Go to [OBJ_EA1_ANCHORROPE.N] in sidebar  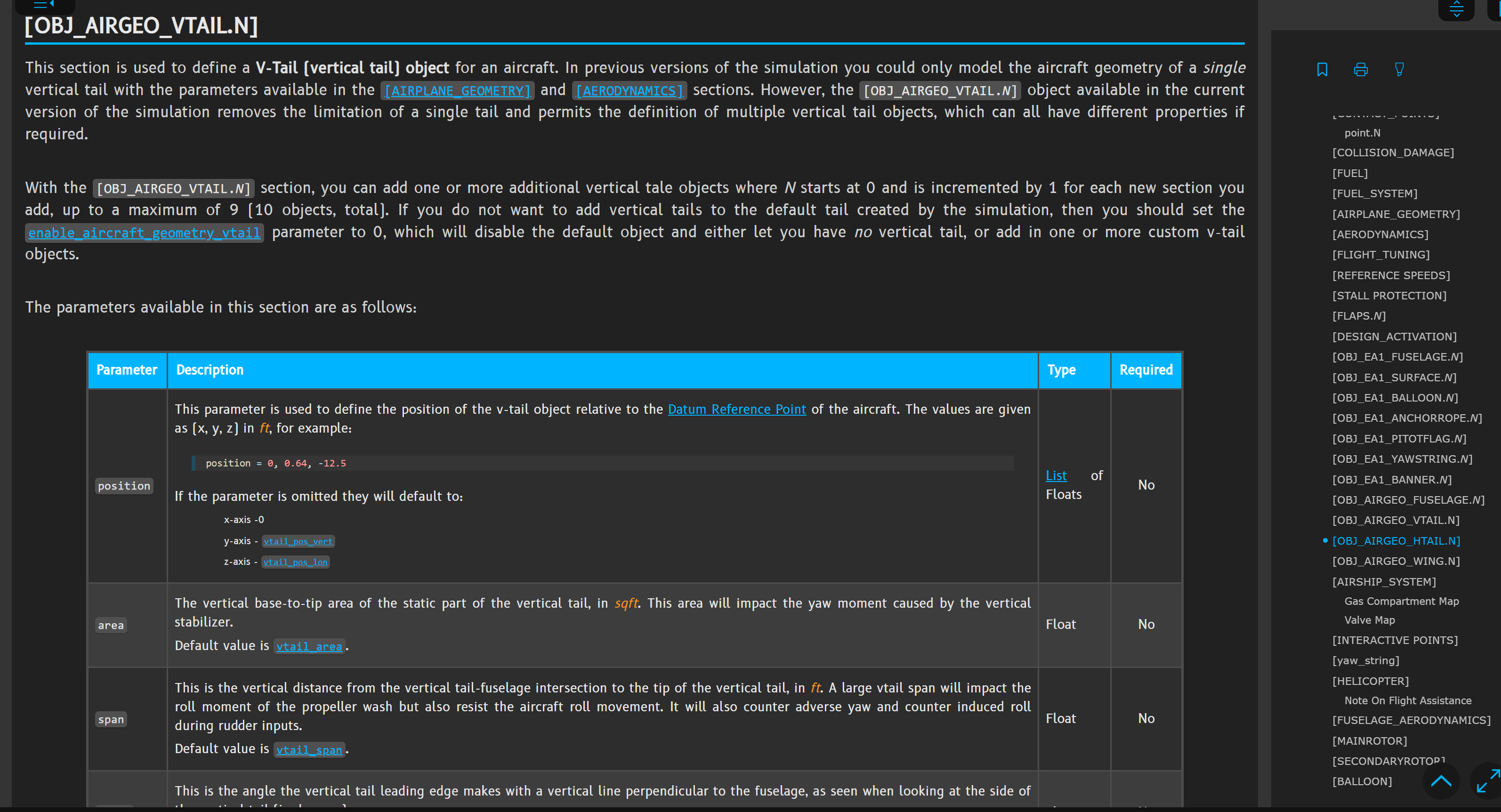[1407, 418]
